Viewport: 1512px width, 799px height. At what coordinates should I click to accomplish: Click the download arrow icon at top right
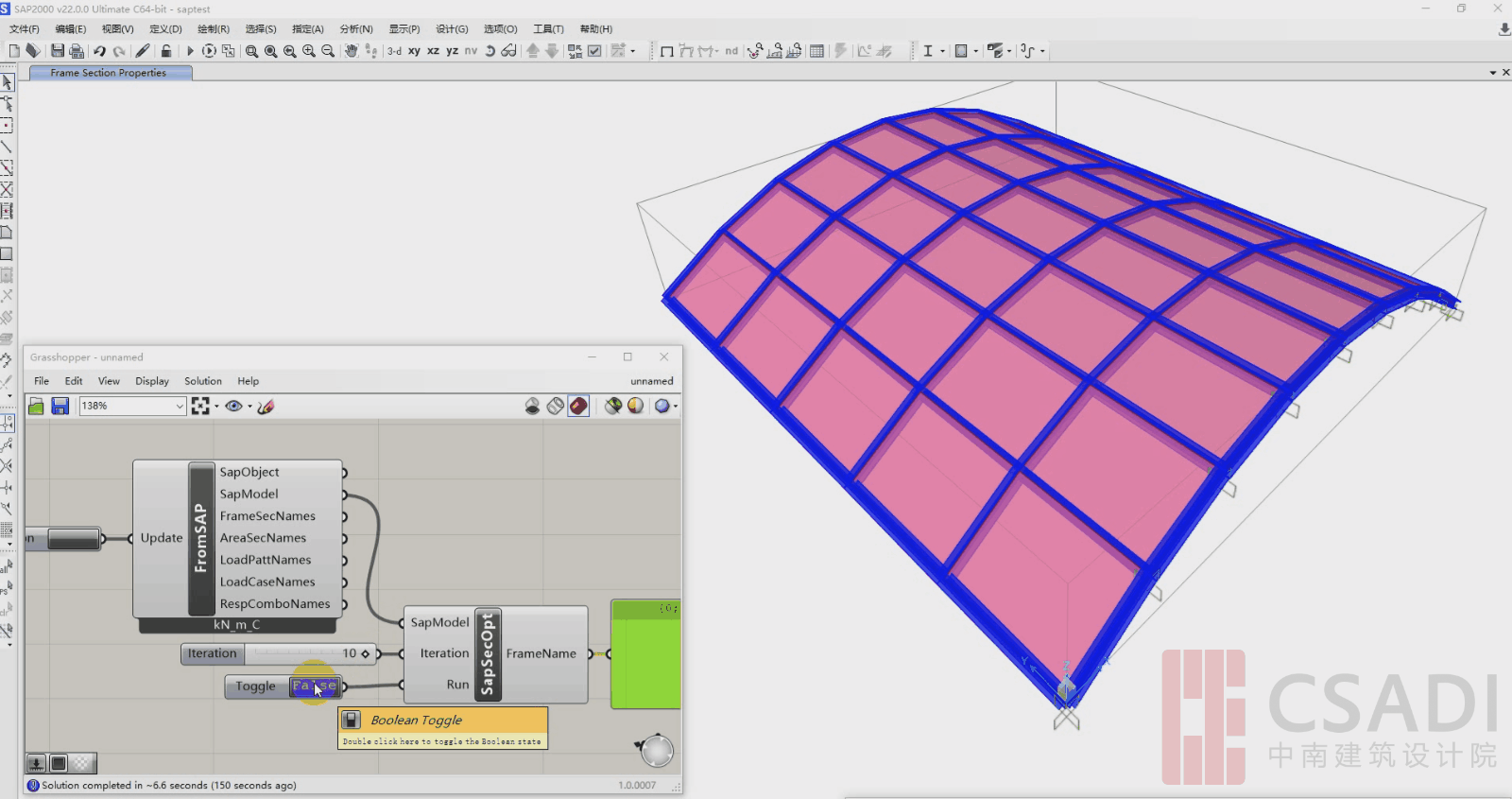(x=1504, y=29)
